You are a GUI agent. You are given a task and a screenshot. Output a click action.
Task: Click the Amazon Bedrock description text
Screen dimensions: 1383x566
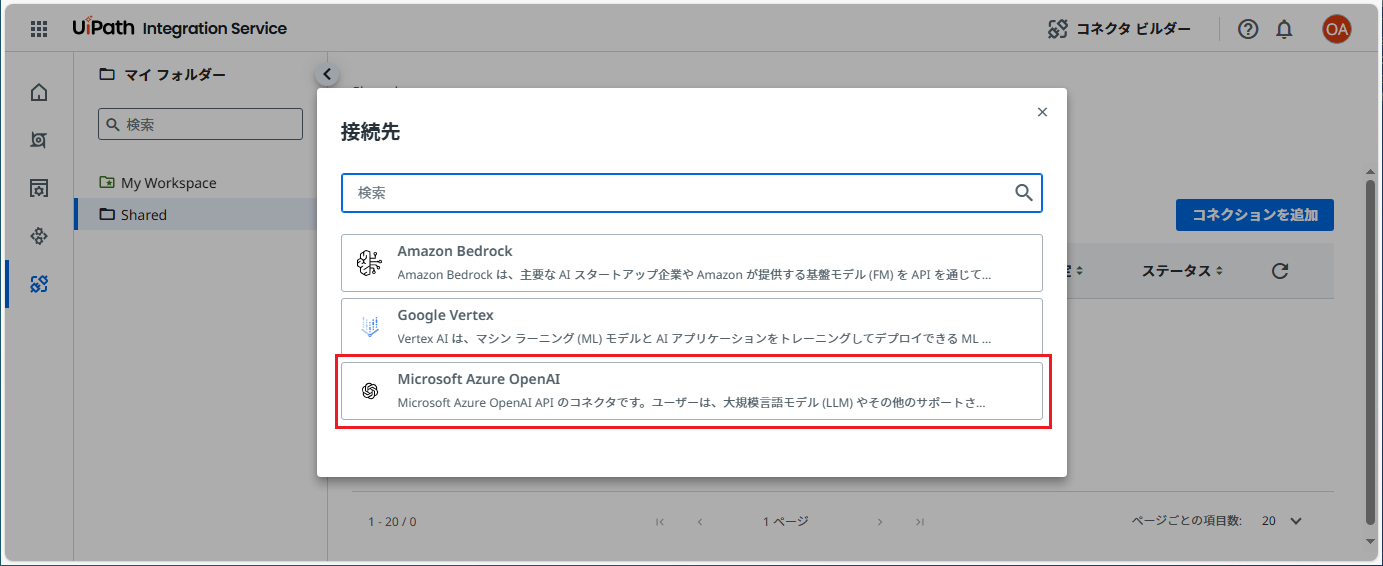(x=695, y=275)
